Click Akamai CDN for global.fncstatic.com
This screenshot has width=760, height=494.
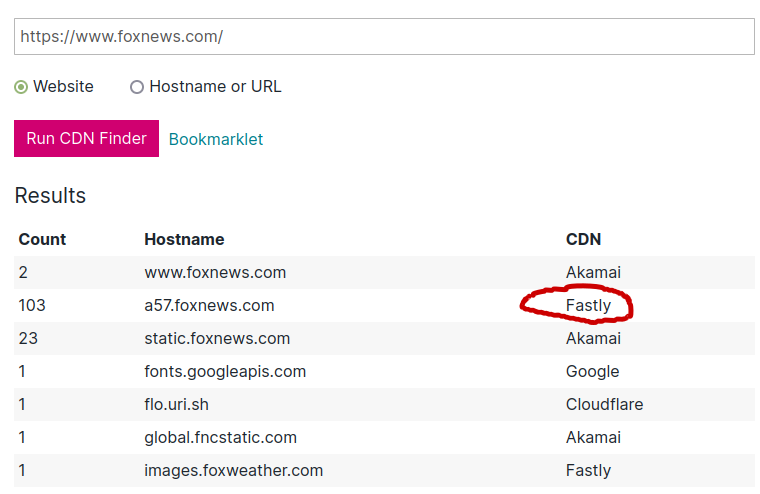(x=593, y=437)
